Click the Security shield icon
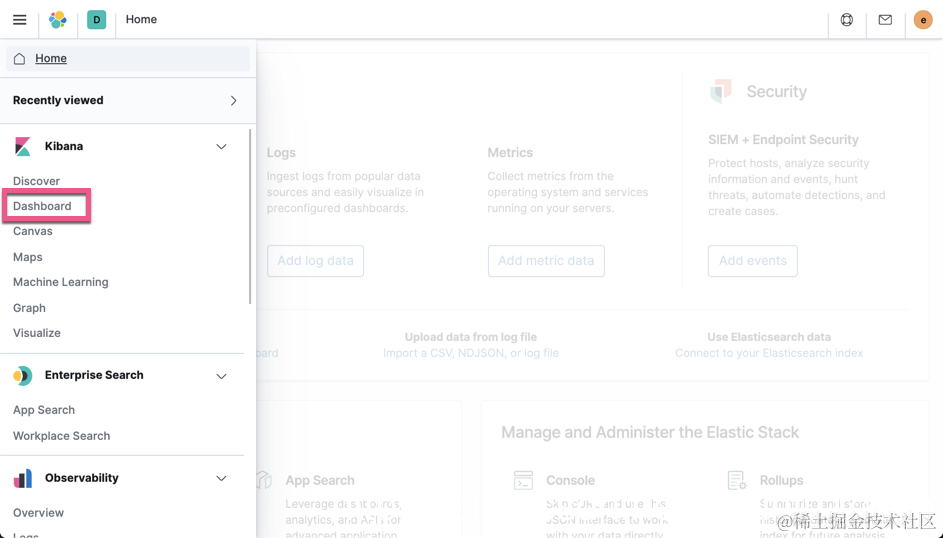Screen dimensions: 943x538 tap(720, 91)
